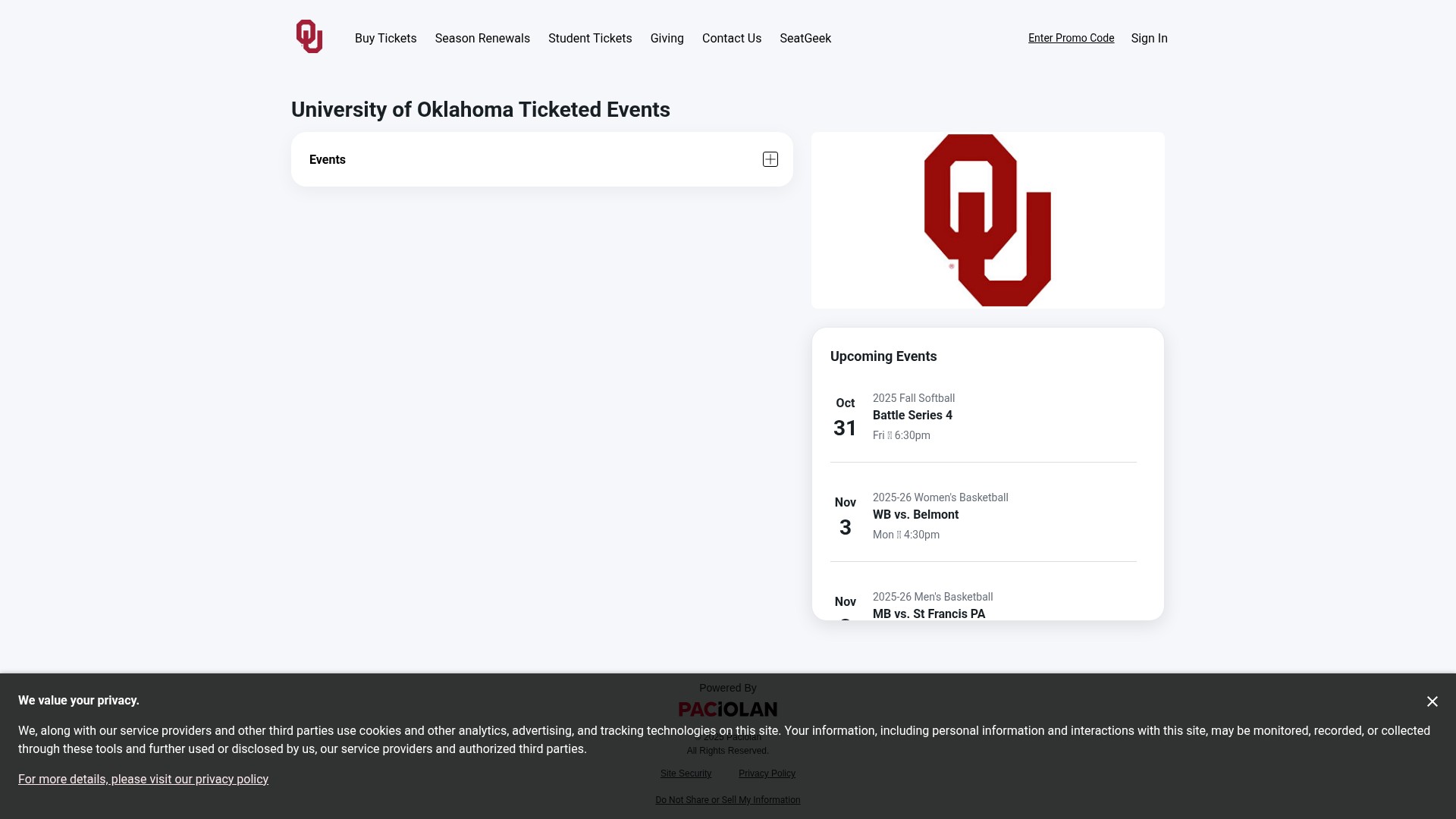Select the Oct 31 date block
1456x819 pixels.
pos(845,417)
